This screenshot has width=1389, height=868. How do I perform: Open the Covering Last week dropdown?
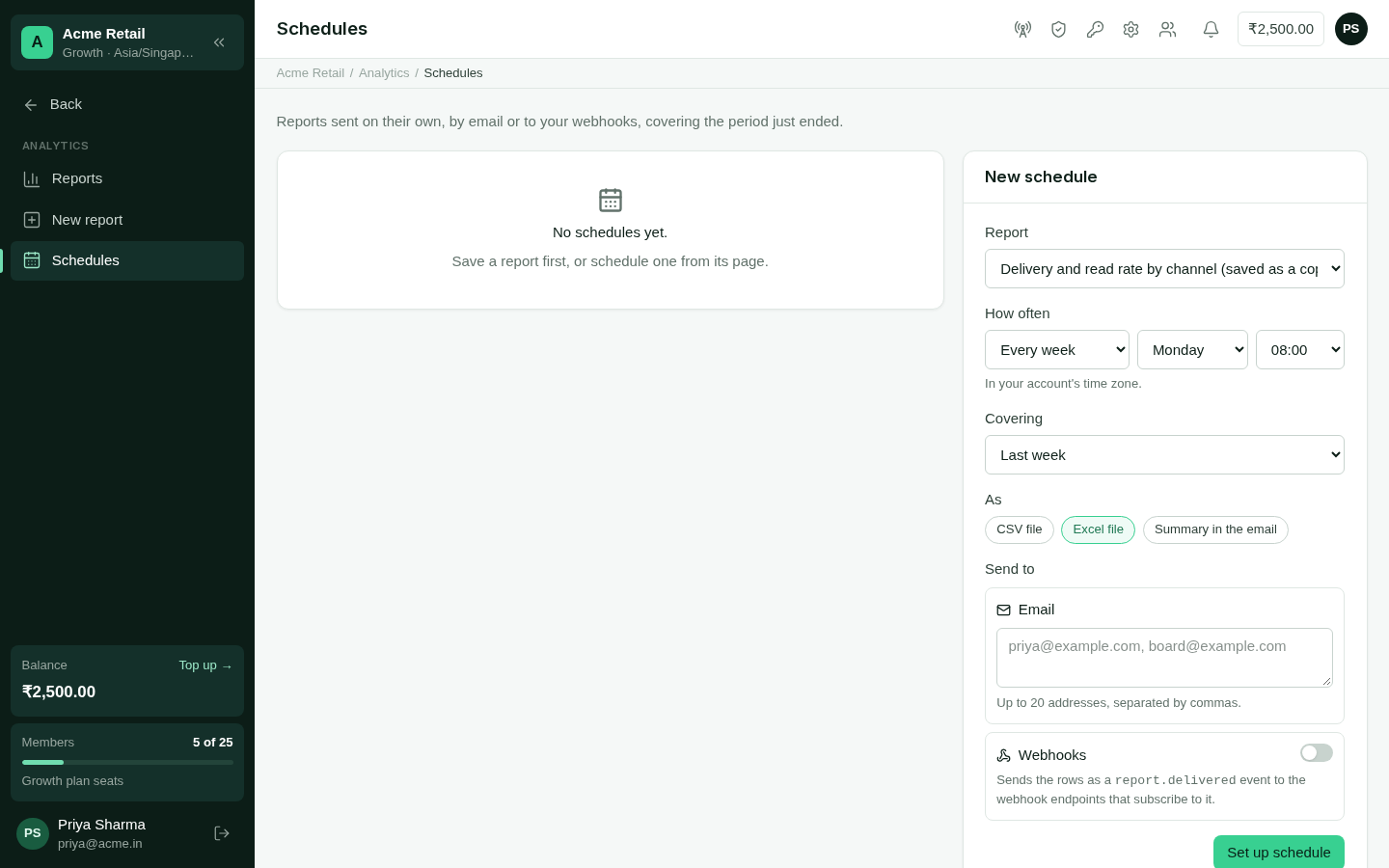[1164, 455]
